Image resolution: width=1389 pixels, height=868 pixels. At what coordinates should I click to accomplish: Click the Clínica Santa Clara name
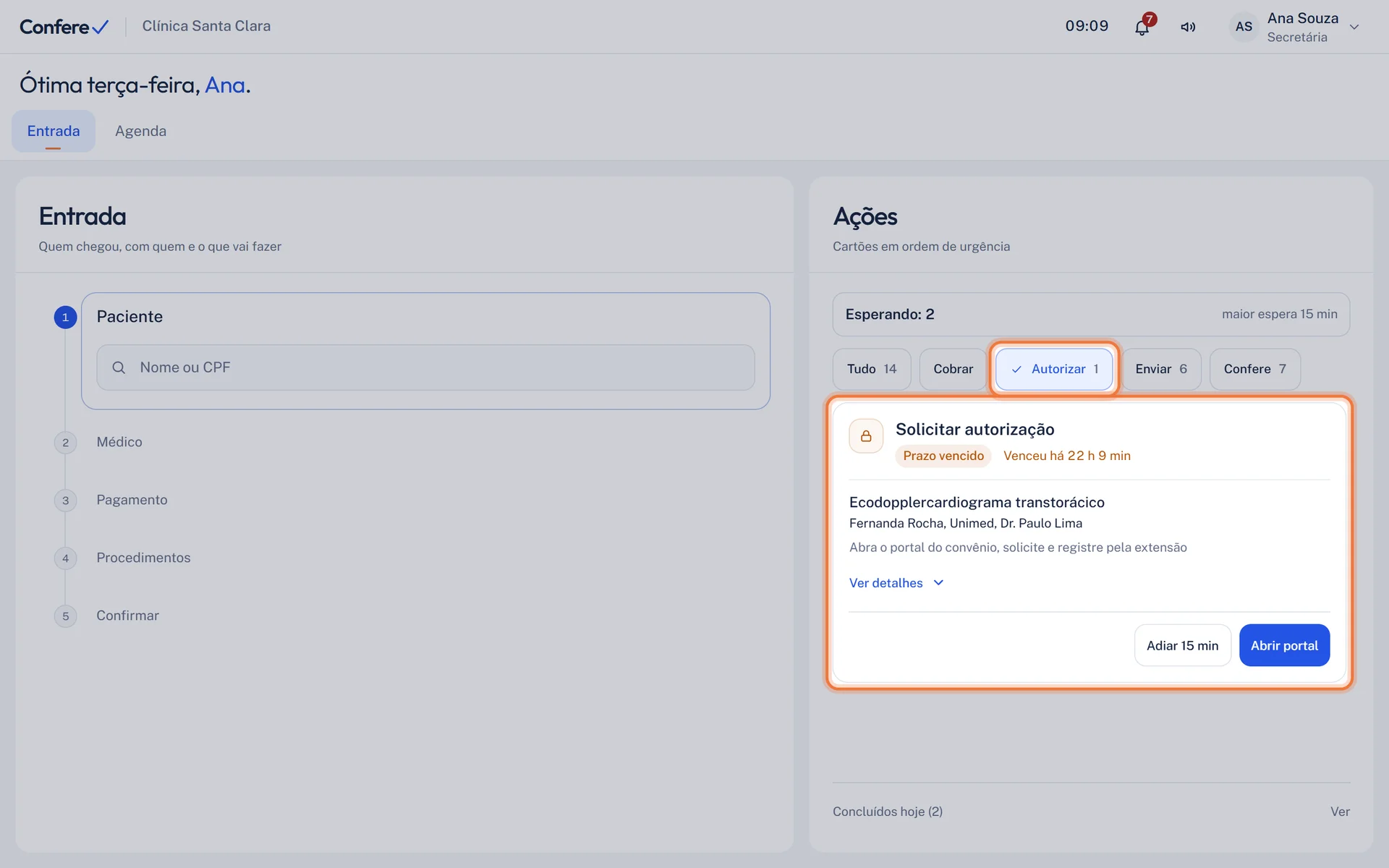coord(206,26)
